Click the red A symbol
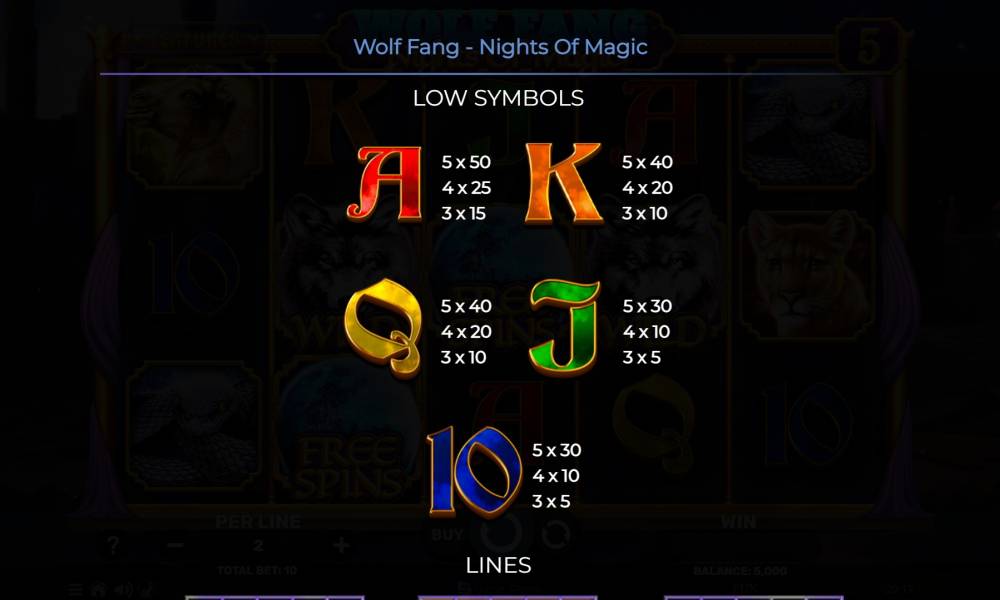 click(x=385, y=183)
